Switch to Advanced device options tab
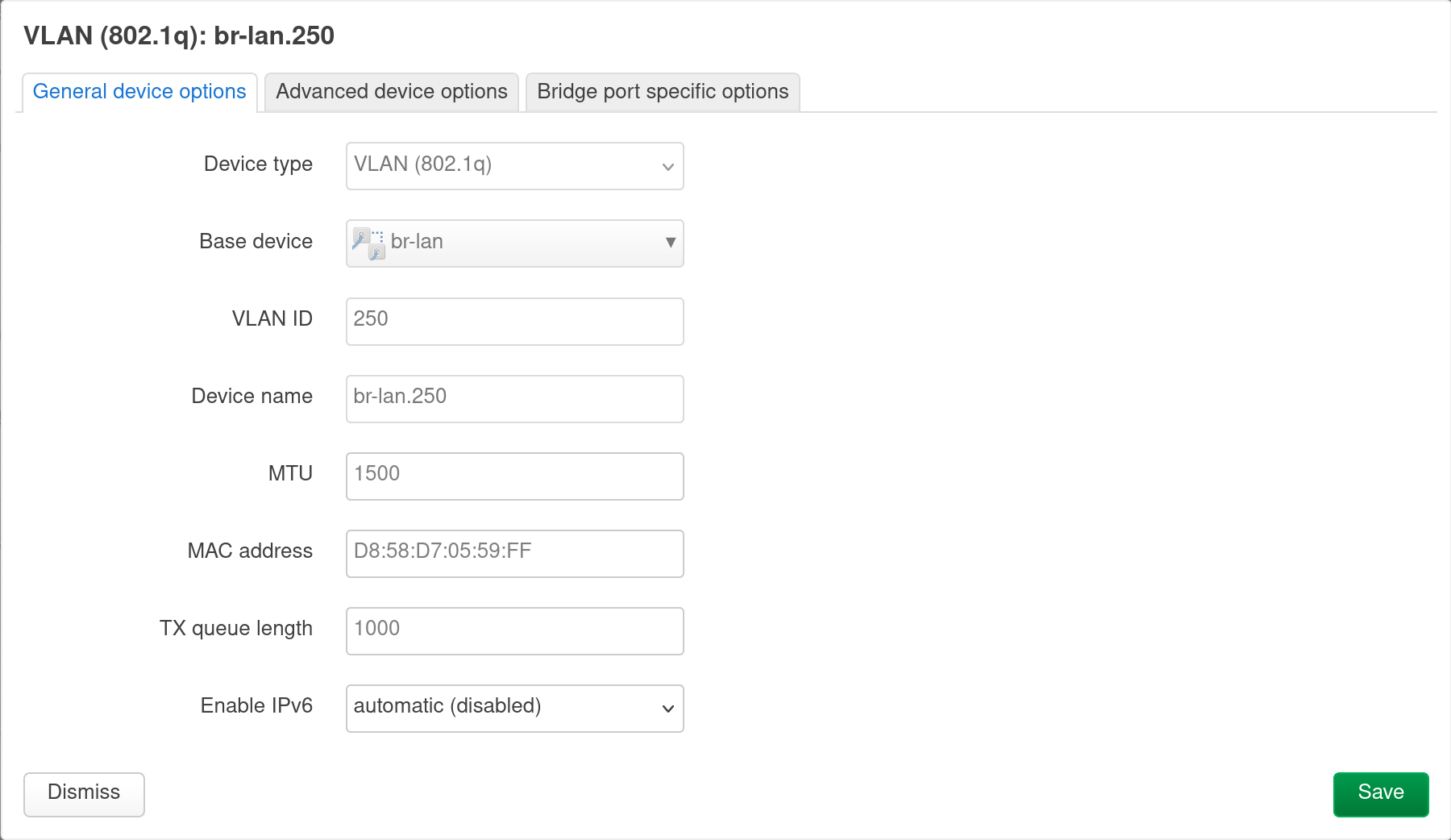The height and width of the screenshot is (840, 1451). point(390,91)
